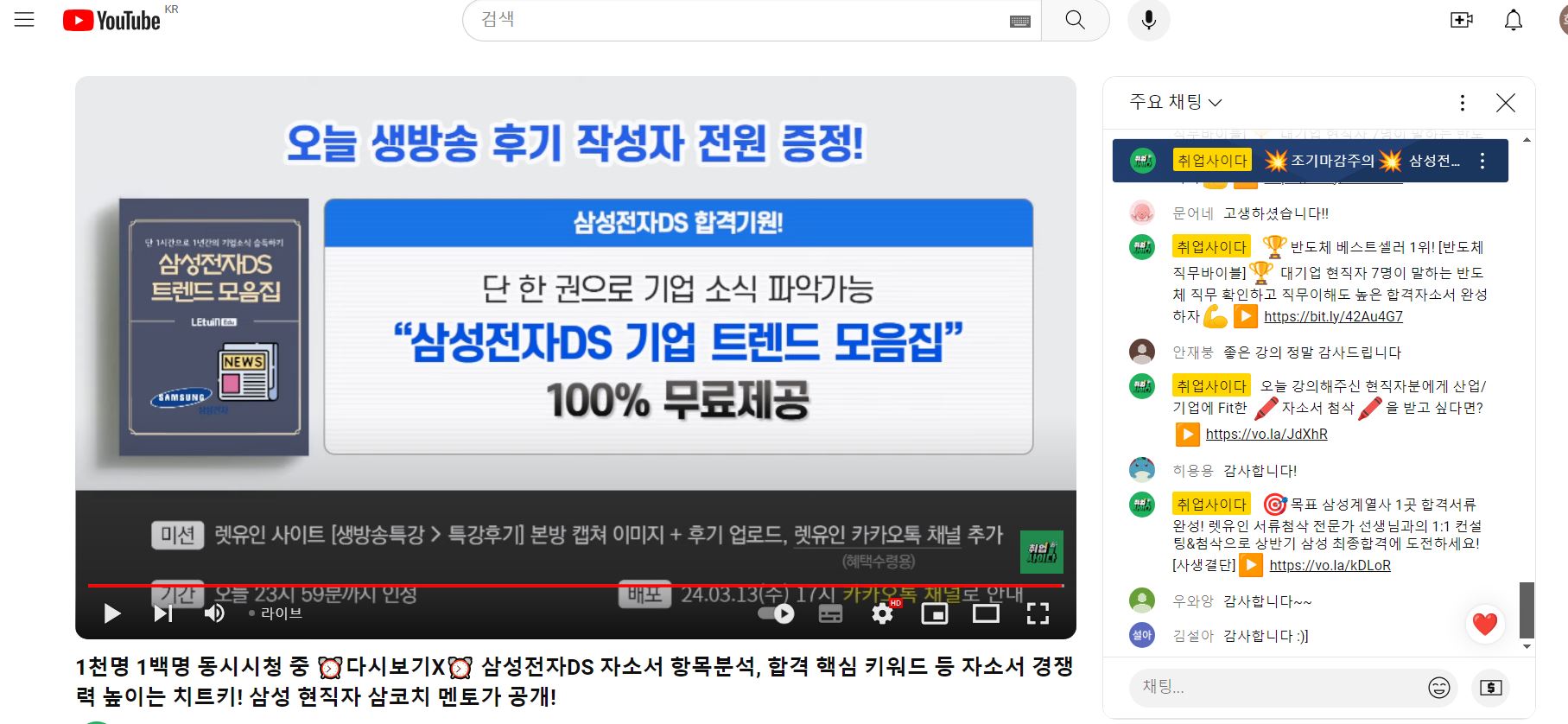Open the bit.ly/42Au4G7 link in chat
Viewport: 1568px width, 724px height.
1333,317
